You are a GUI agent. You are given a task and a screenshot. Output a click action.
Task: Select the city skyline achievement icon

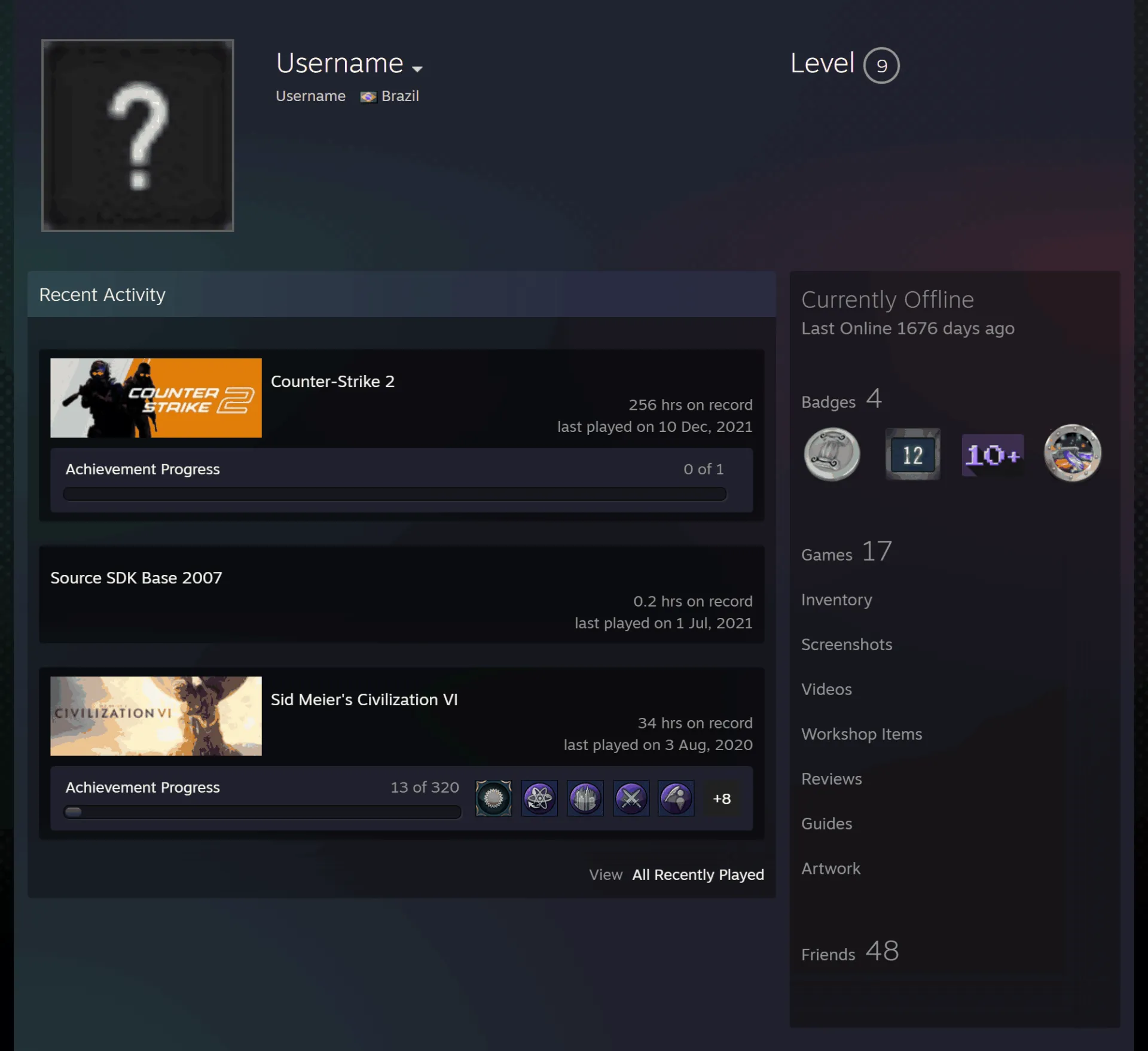click(585, 798)
